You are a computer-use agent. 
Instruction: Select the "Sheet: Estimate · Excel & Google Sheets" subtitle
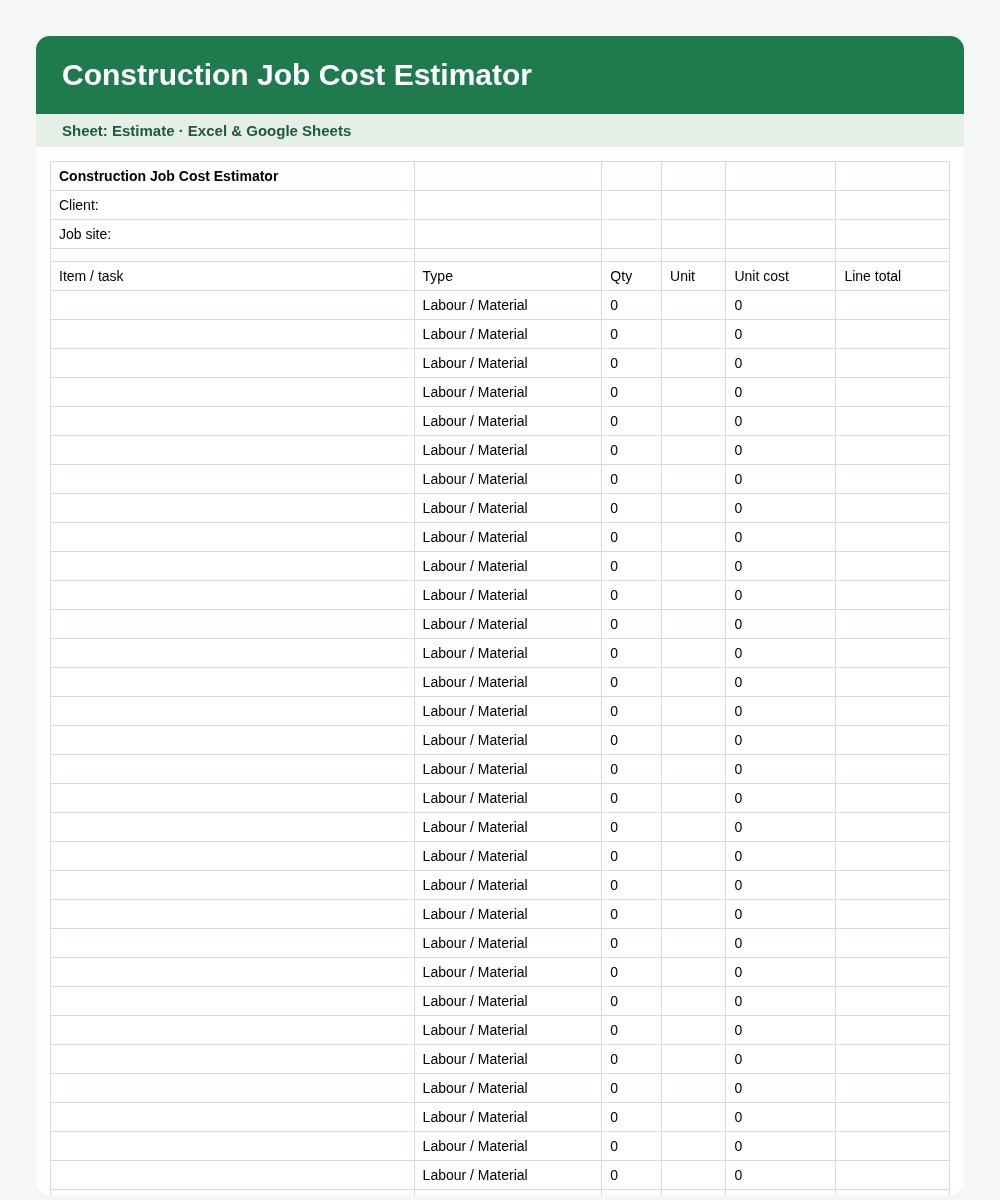tap(207, 131)
